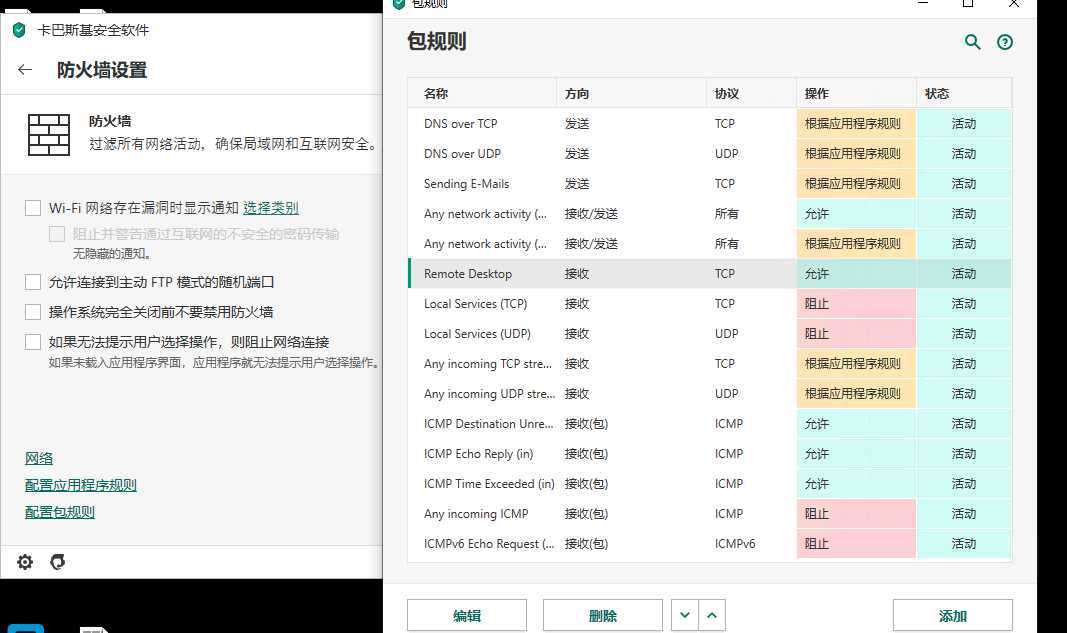Sort by the 协议 column header
Viewport: 1067px width, 633px height.
[x=751, y=93]
